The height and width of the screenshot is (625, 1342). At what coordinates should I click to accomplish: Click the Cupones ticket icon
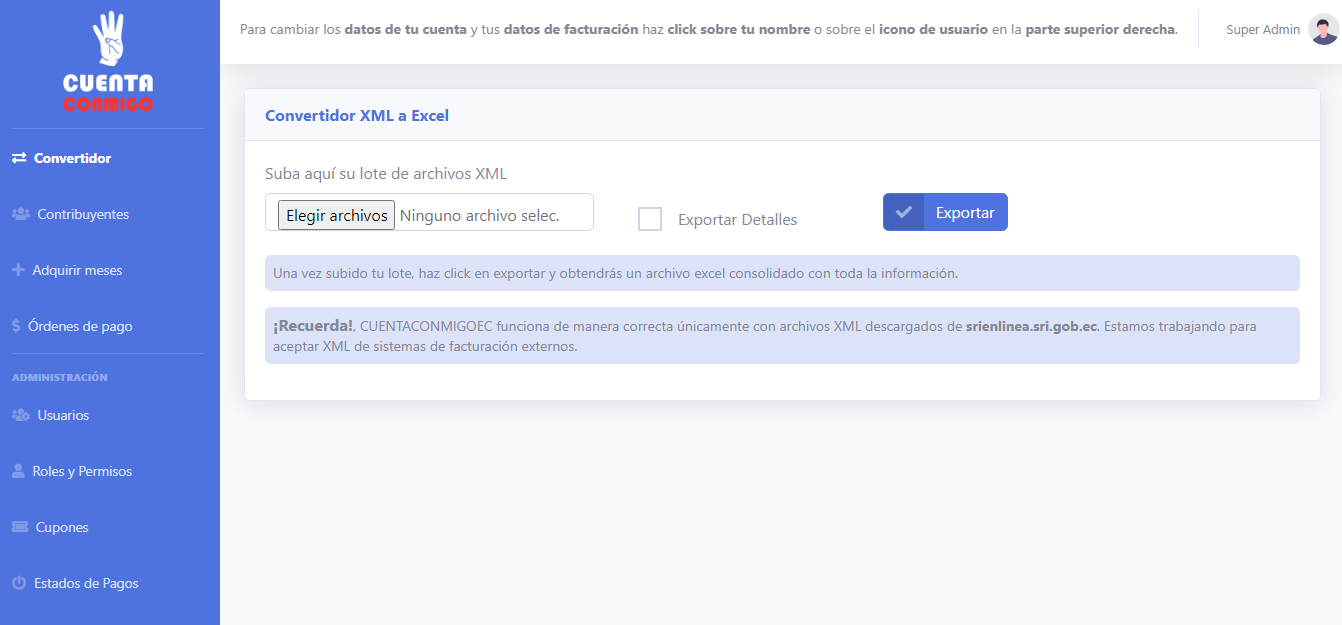pyautogui.click(x=19, y=527)
